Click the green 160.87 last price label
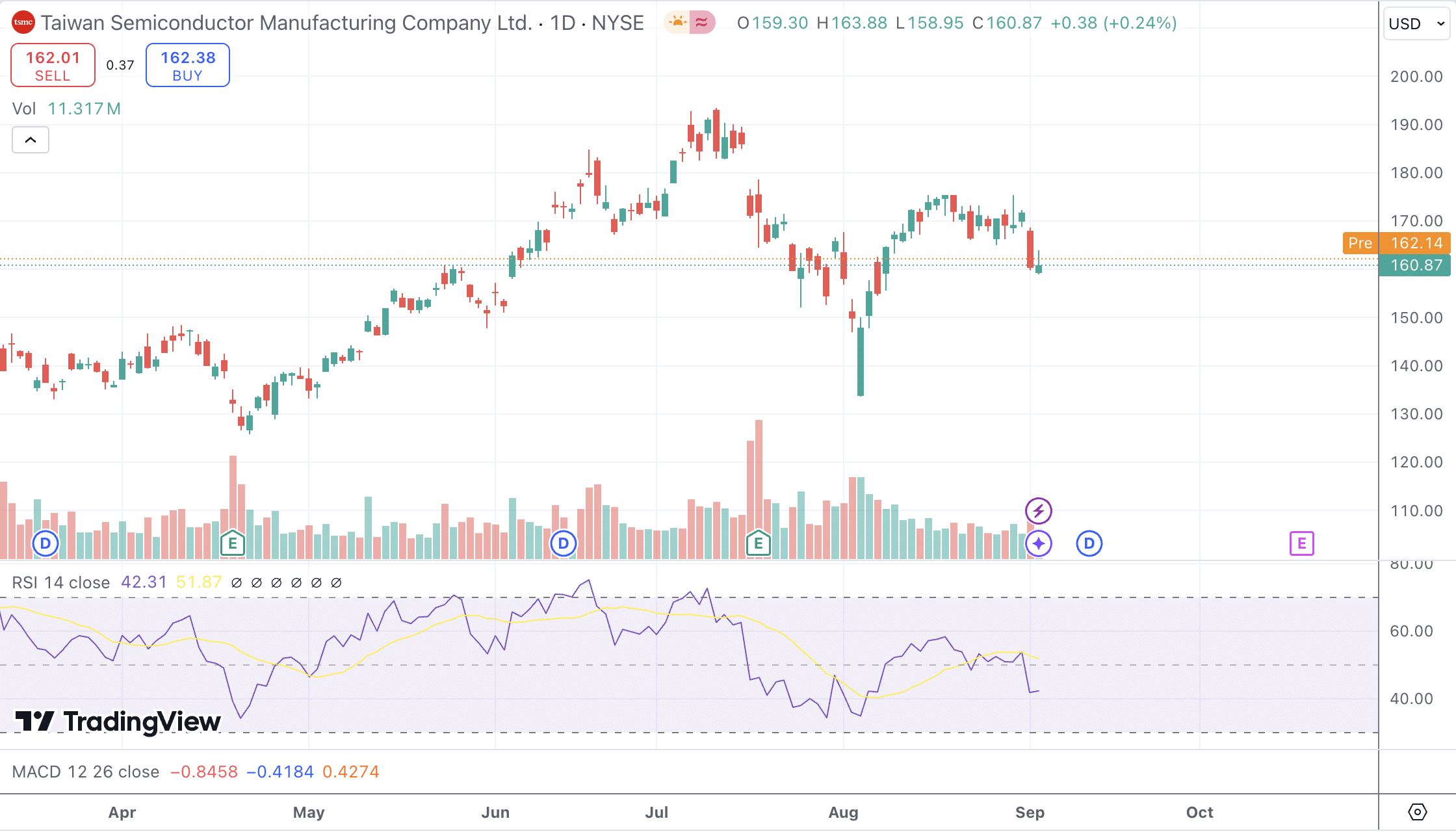The image size is (1456, 836). 1414,265
